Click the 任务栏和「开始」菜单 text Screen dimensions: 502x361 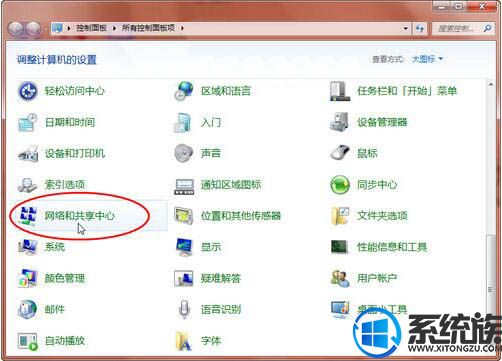pyautogui.click(x=407, y=91)
